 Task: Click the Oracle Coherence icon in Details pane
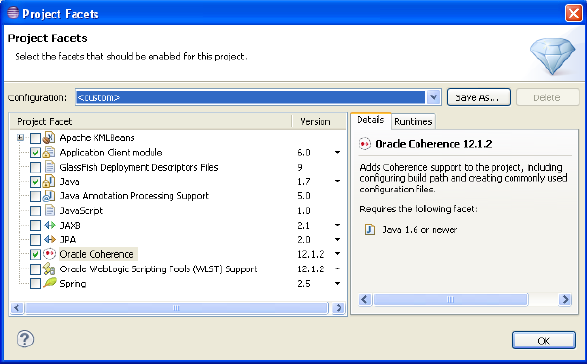pos(365,144)
